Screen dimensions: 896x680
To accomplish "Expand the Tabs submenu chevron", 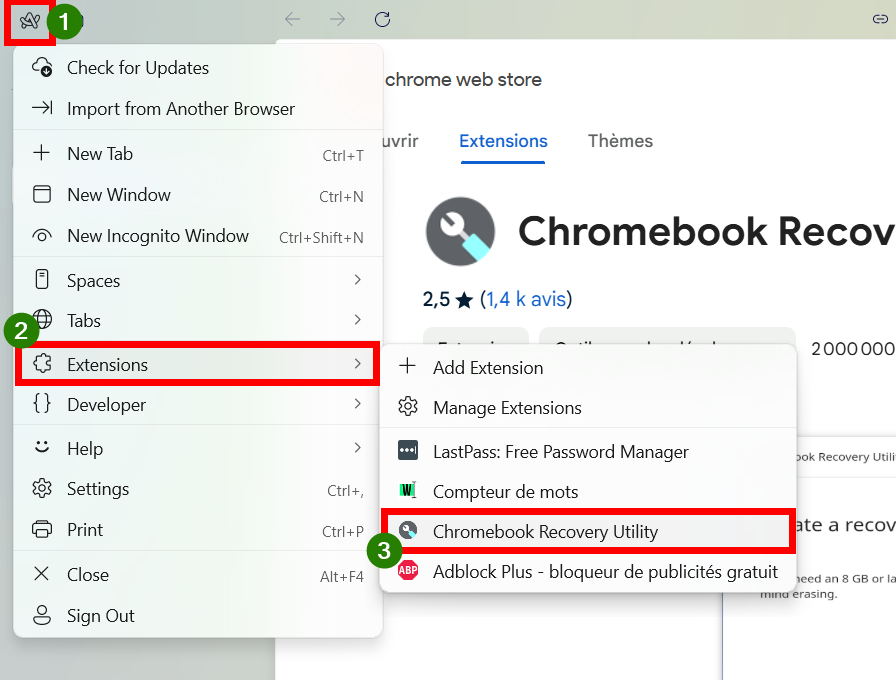I will 358,319.
